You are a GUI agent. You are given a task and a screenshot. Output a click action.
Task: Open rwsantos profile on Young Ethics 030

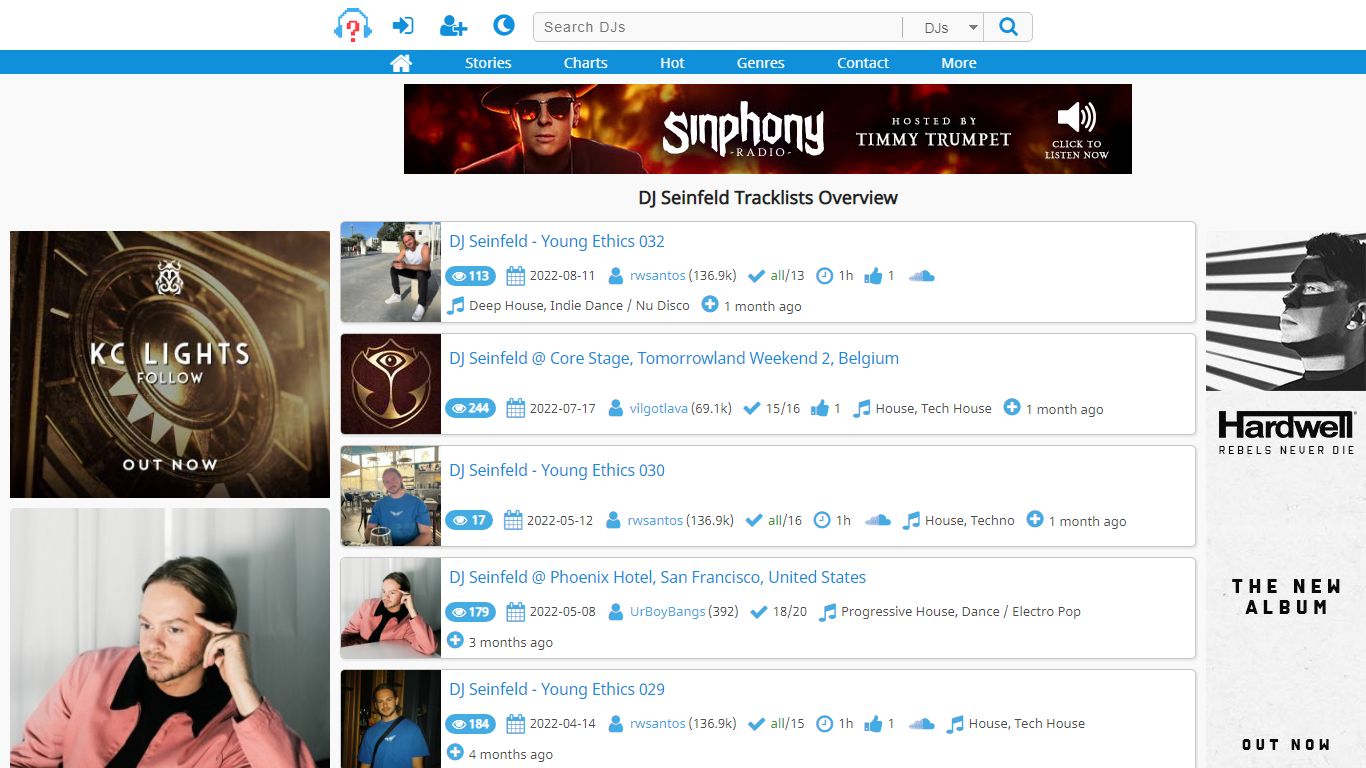tap(656, 521)
